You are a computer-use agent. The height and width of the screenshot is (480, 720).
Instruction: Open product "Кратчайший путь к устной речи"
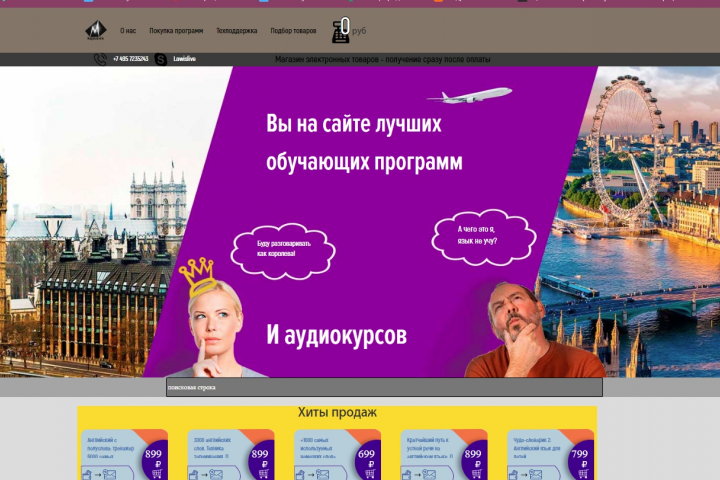tap(430, 448)
